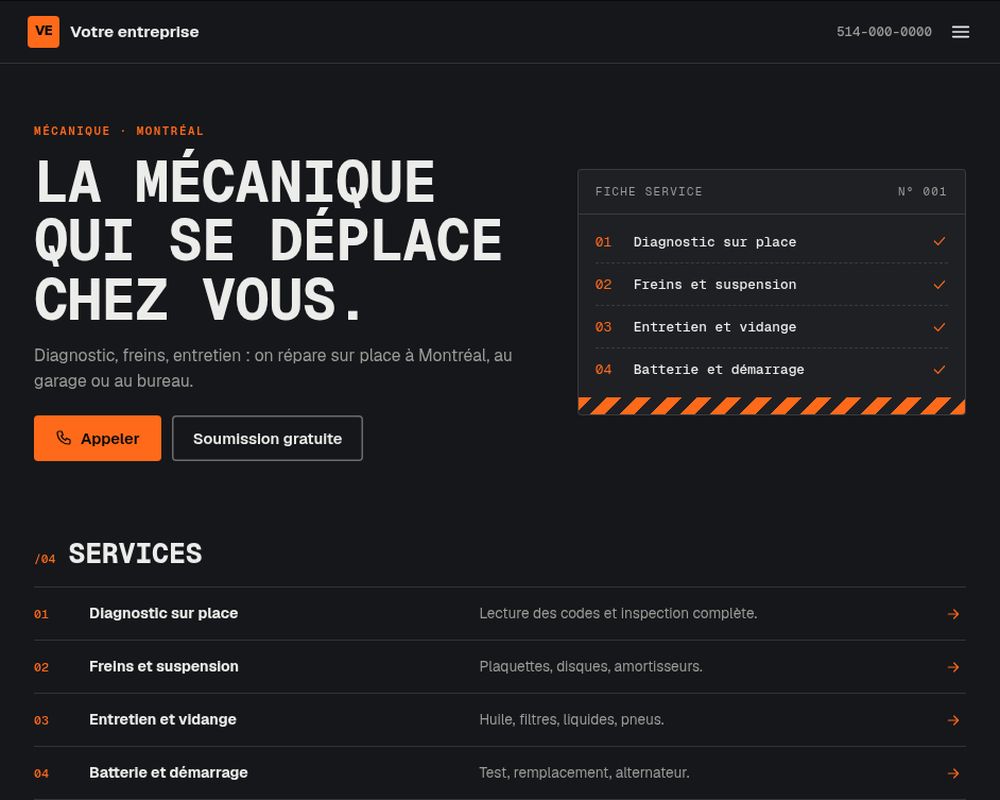Click arrow icon on Entretien et vidange service row
1000x800 pixels.
(x=953, y=720)
